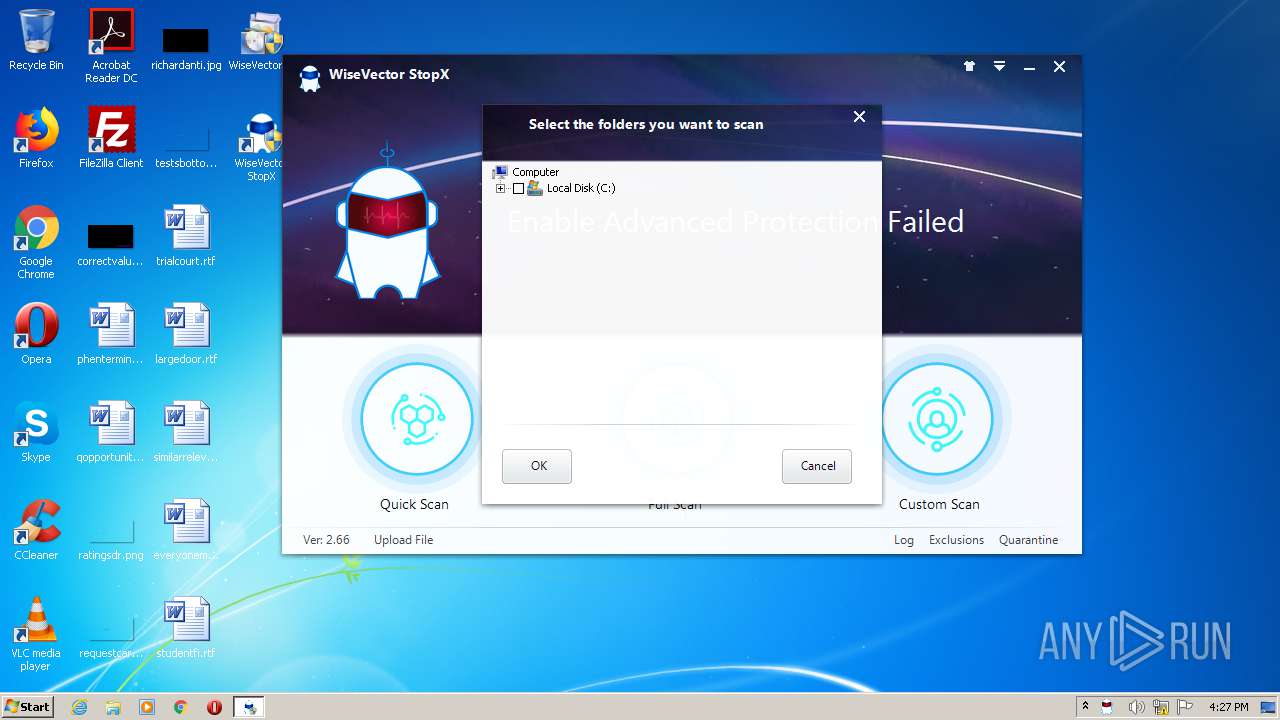This screenshot has height=720, width=1280.
Task: Check the Local Disk (C:) checkbox
Action: [518, 188]
